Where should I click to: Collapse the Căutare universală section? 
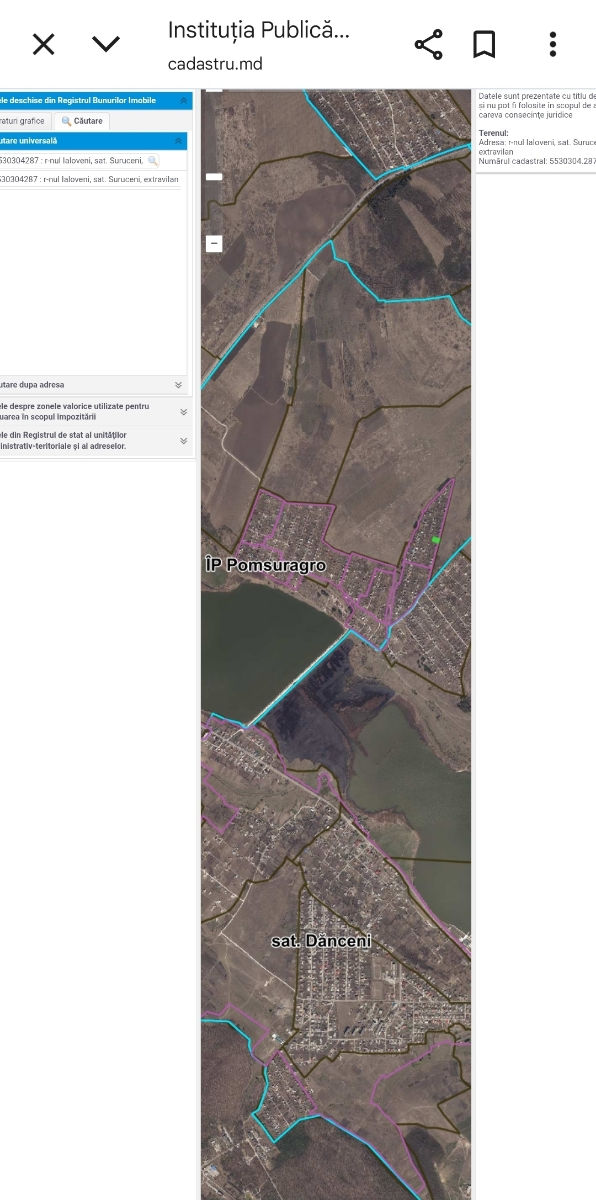coord(179,141)
